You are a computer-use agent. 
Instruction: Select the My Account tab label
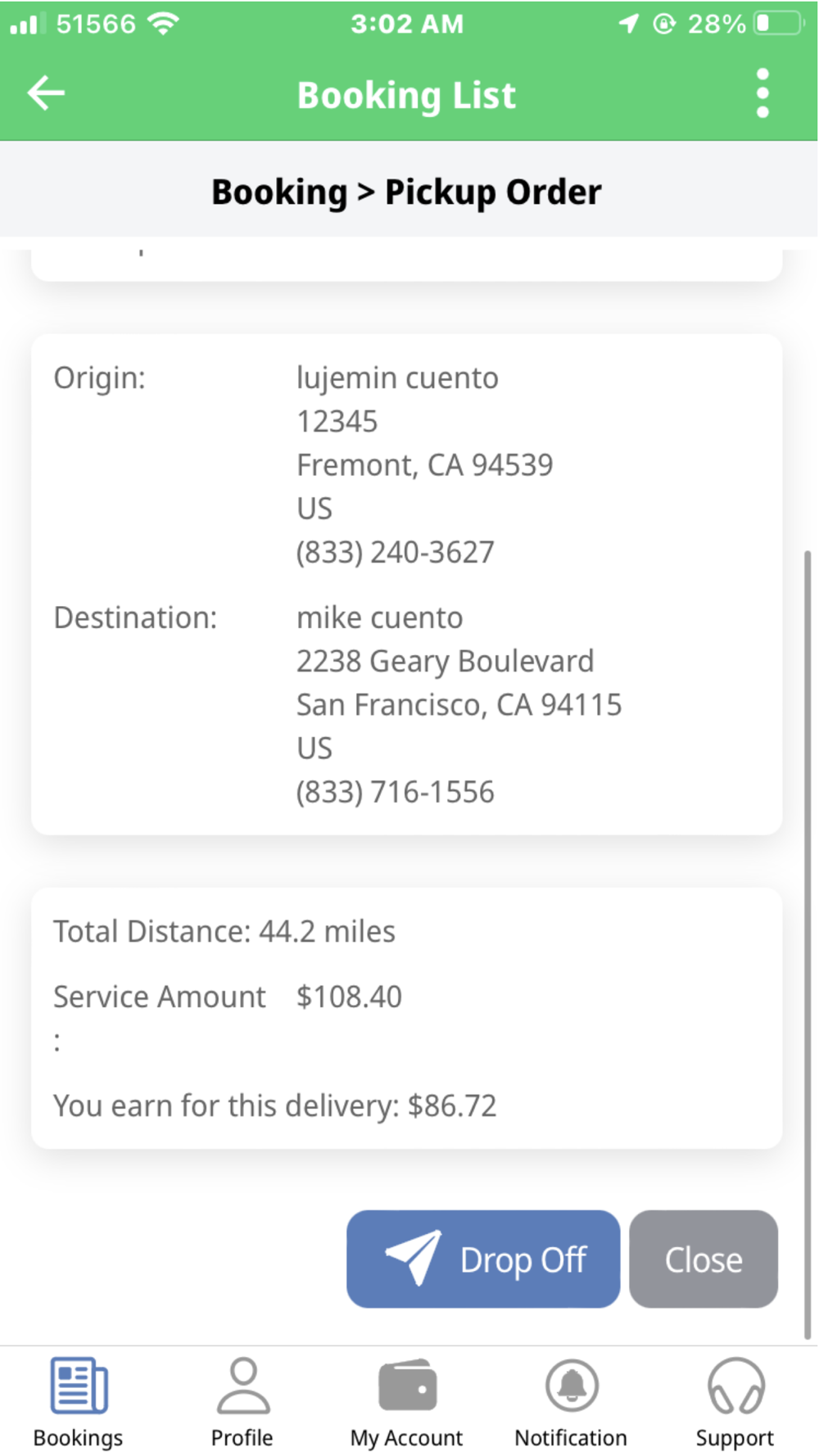click(406, 1438)
